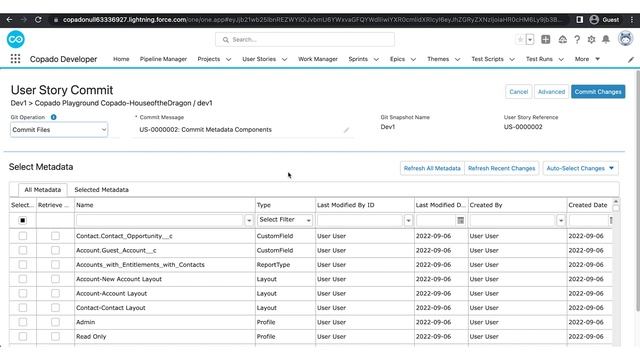Select the Contact.Contact_Opportunity__c row checkbox
The image size is (640, 360).
click(x=23, y=236)
